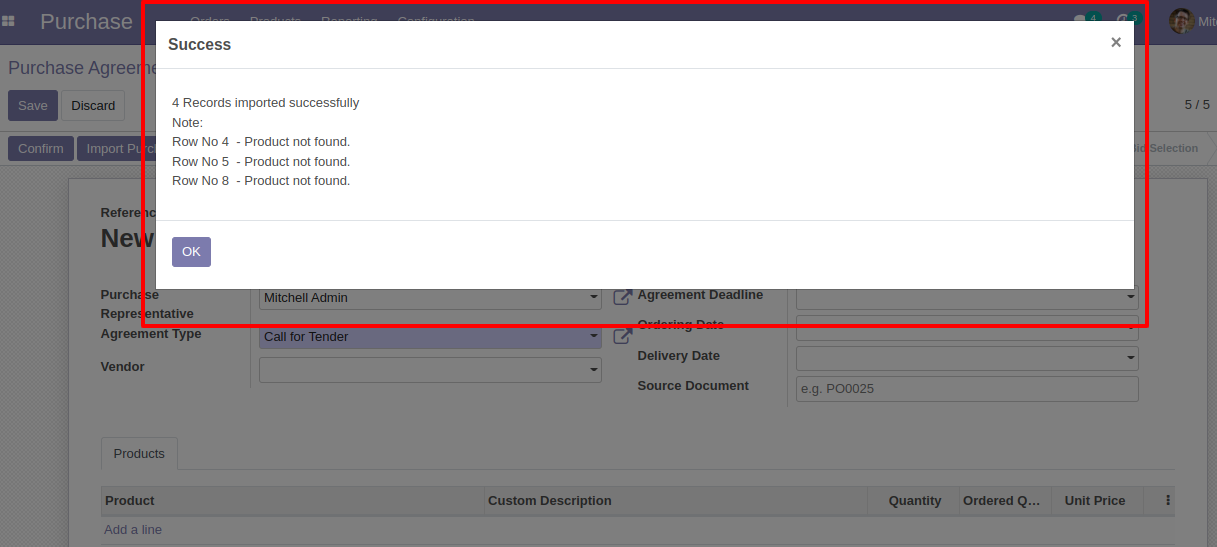Switch to the Products tab
The image size is (1217, 547).
tap(139, 454)
